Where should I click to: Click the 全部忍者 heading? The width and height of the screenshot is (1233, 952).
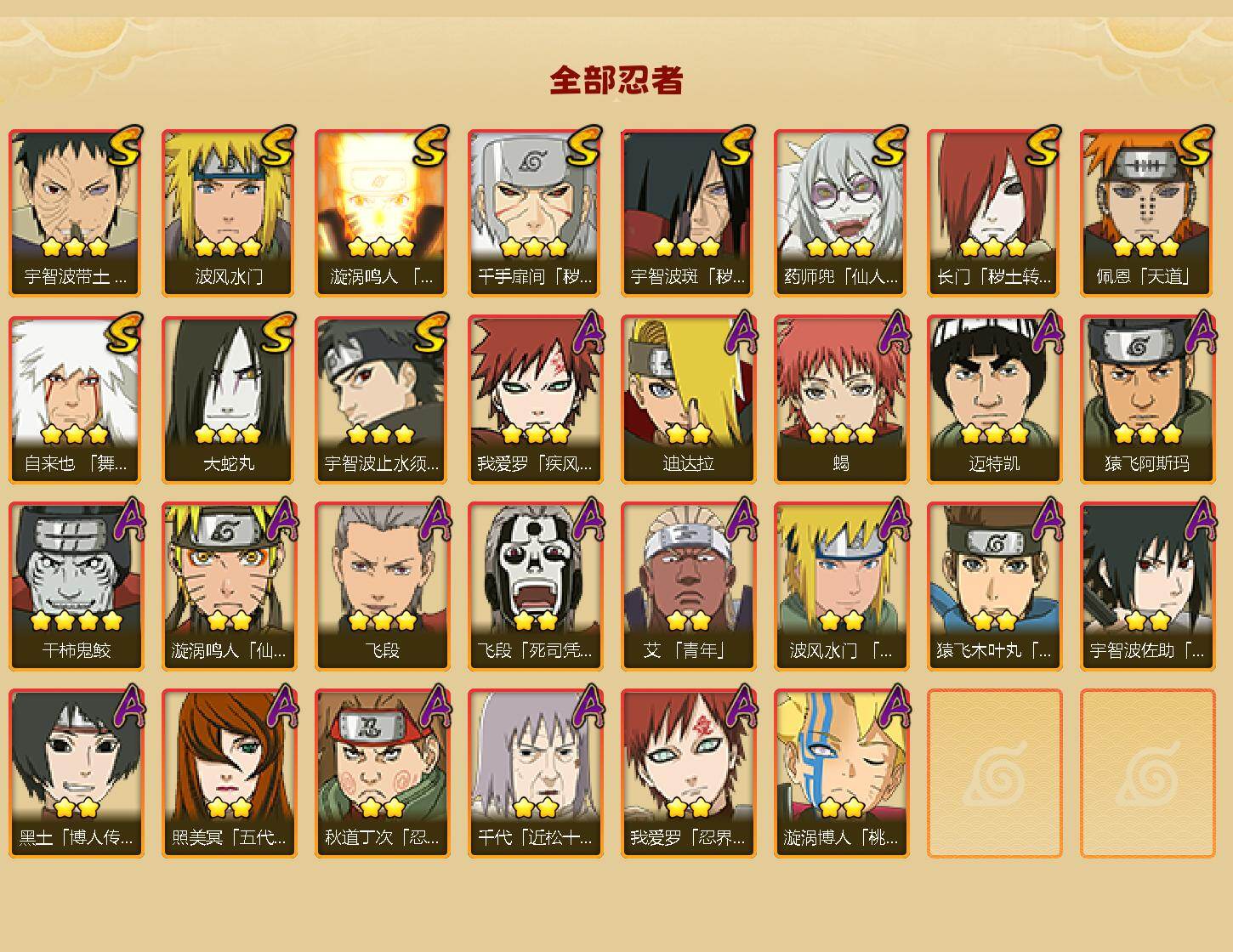pyautogui.click(x=616, y=81)
